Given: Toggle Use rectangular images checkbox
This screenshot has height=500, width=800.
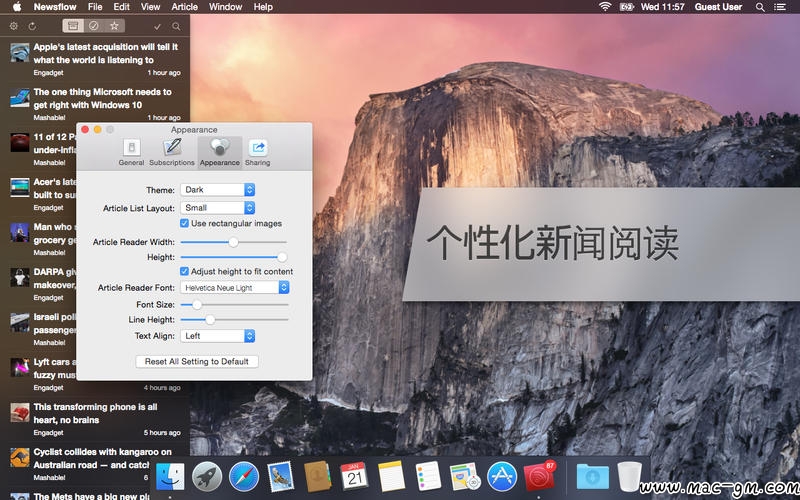Looking at the screenshot, I should pyautogui.click(x=184, y=223).
